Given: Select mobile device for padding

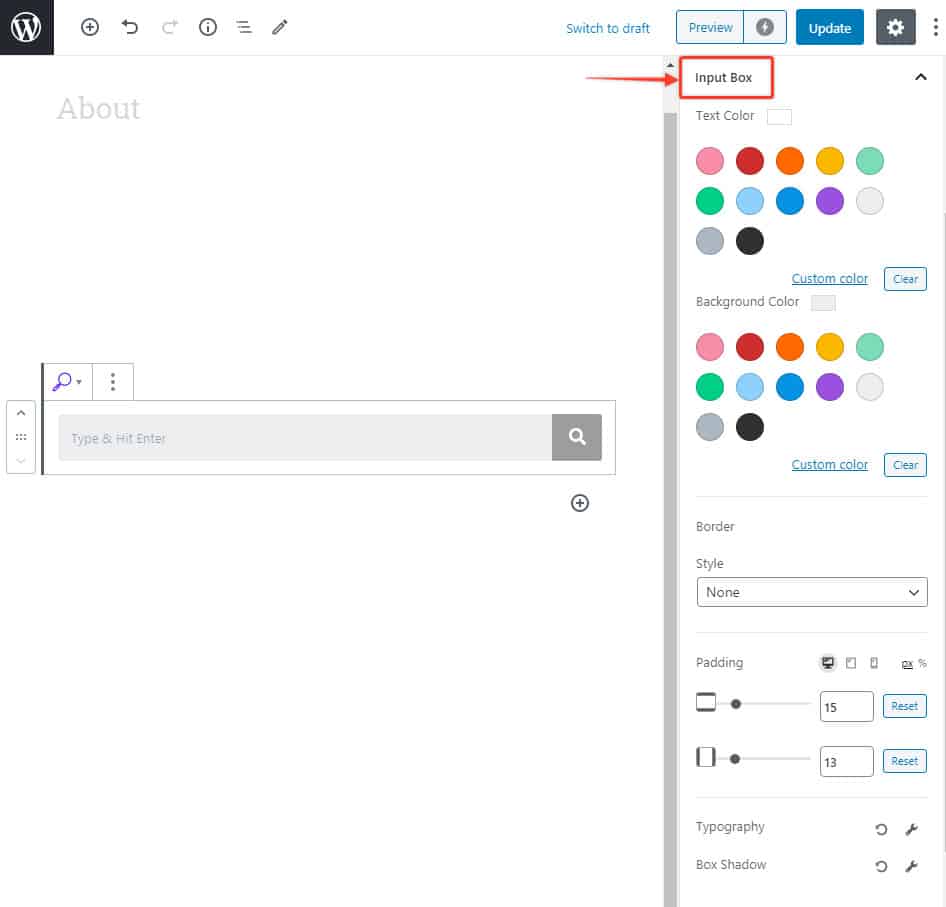Looking at the screenshot, I should (x=874, y=663).
